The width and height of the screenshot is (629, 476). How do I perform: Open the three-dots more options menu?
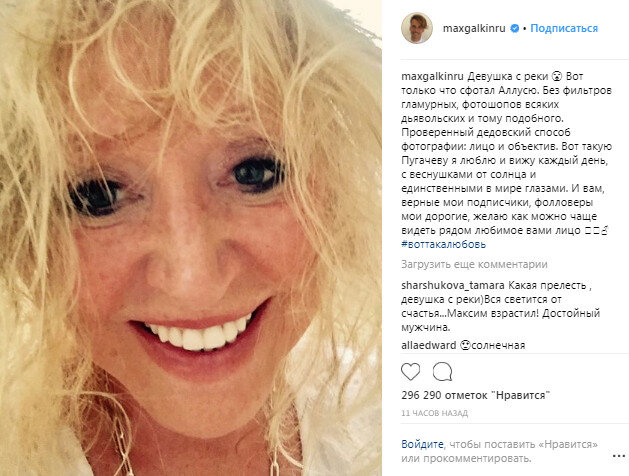point(619,456)
